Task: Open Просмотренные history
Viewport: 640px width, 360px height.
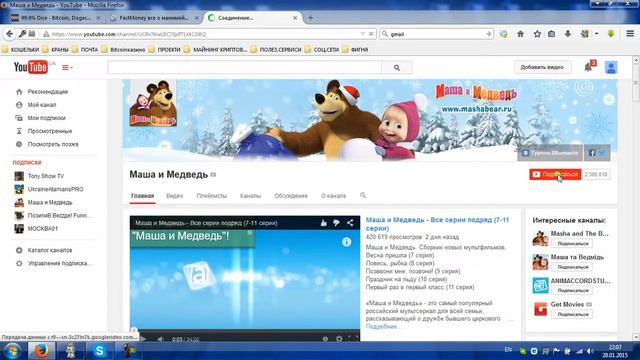Action: click(x=50, y=131)
